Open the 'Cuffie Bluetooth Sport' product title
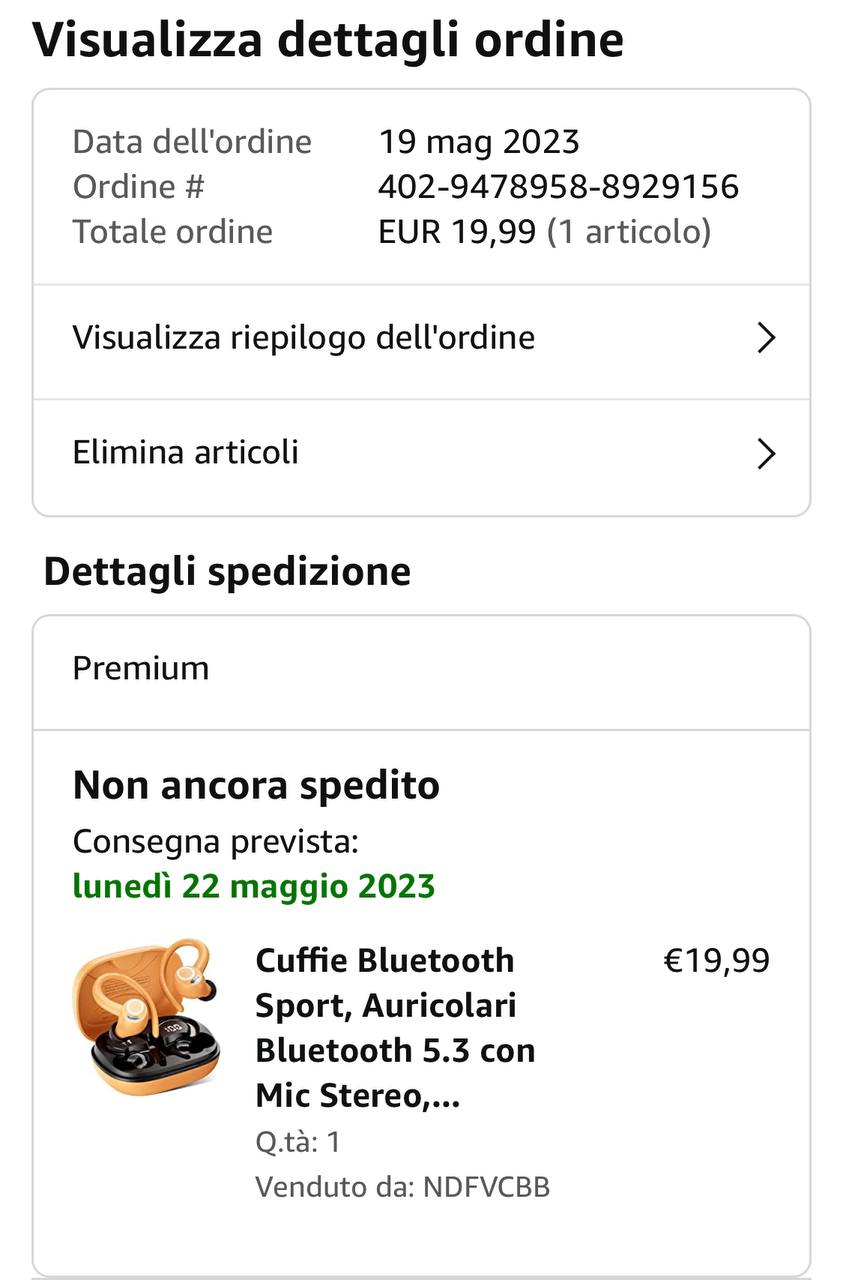This screenshot has height=1280, width=843. (x=395, y=1028)
